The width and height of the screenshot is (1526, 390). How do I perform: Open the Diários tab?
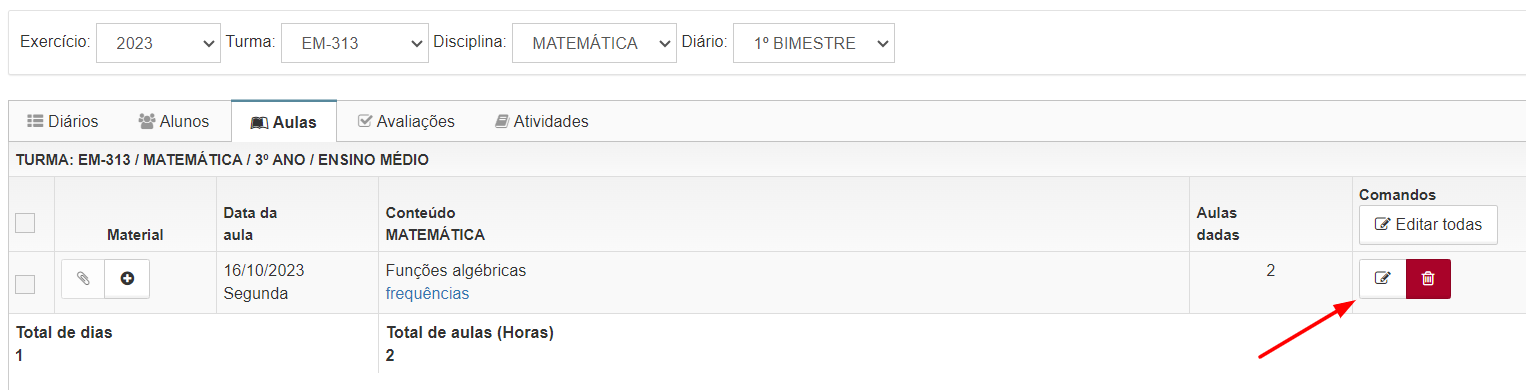(x=62, y=121)
